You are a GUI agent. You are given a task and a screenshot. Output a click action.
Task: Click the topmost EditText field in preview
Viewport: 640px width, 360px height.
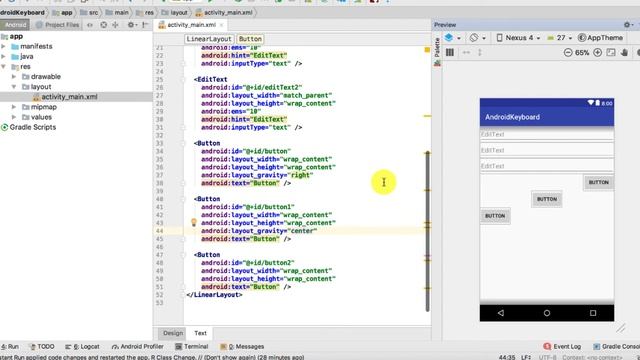pyautogui.click(x=547, y=134)
